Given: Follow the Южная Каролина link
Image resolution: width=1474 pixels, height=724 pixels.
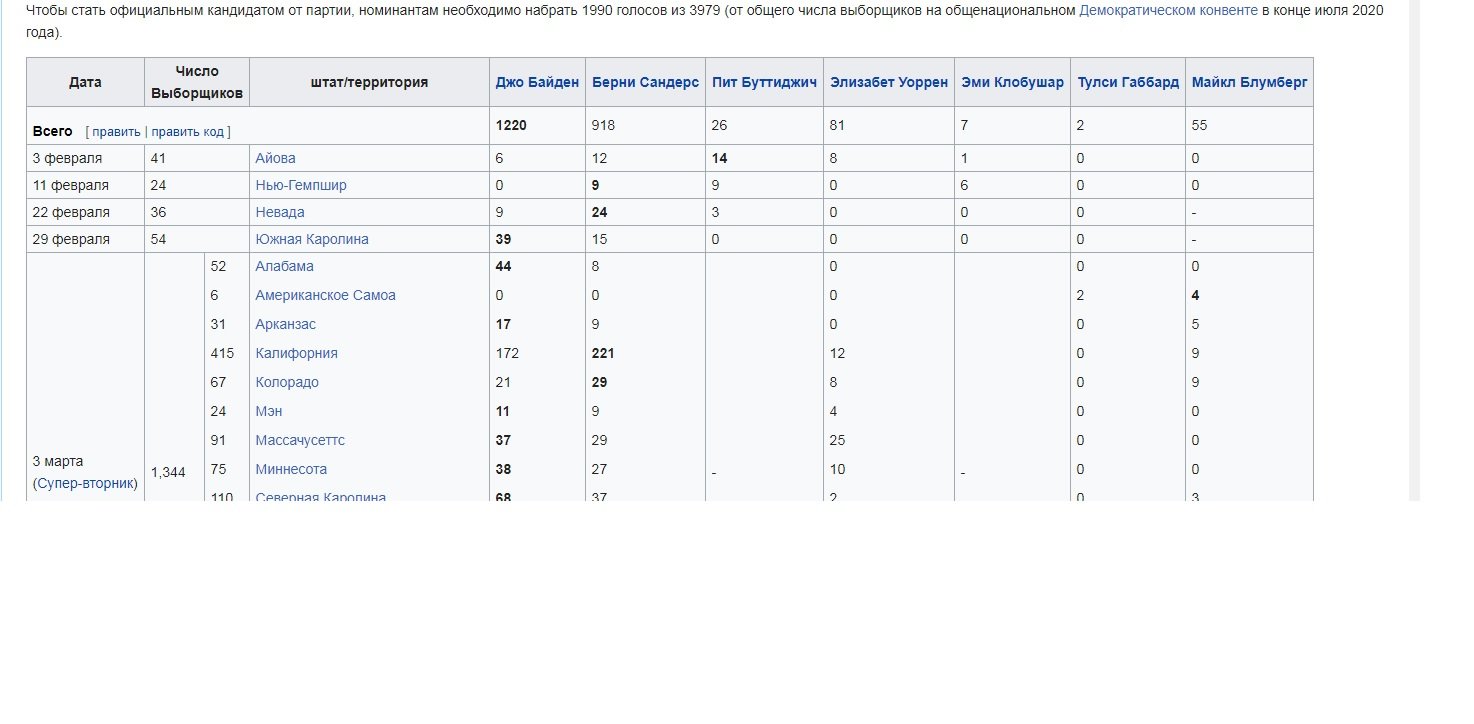Looking at the screenshot, I should click(x=312, y=240).
